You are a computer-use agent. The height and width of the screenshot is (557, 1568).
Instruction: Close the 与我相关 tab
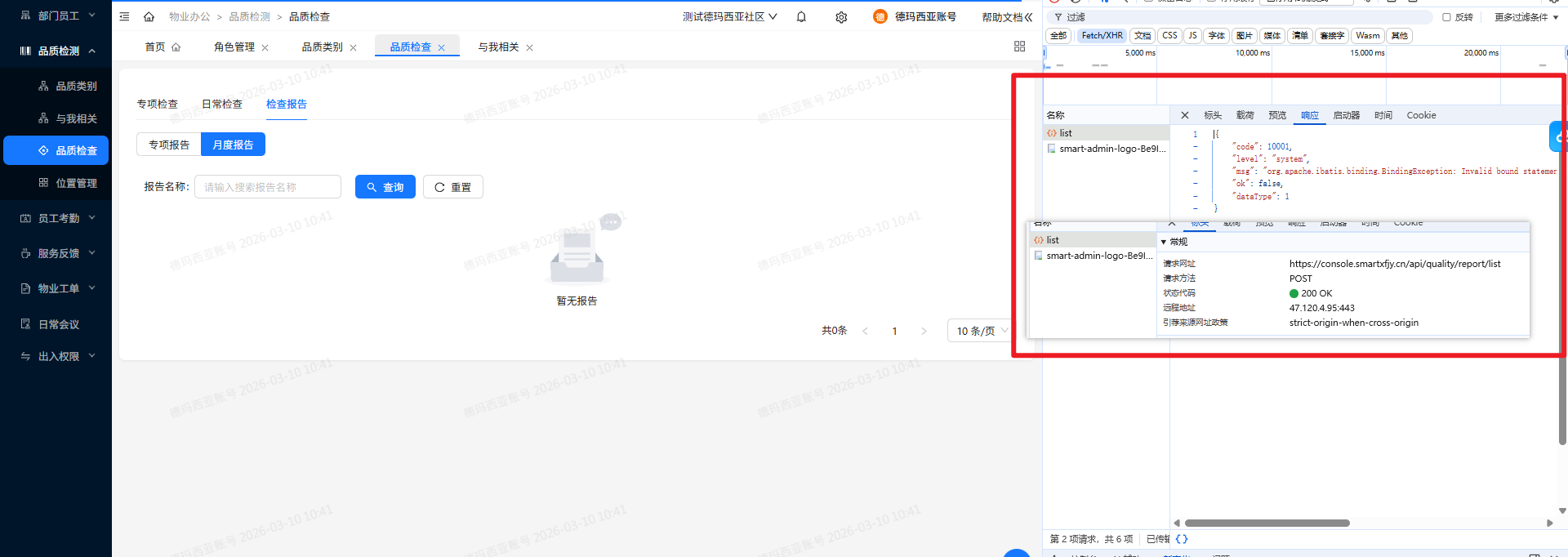pos(530,48)
